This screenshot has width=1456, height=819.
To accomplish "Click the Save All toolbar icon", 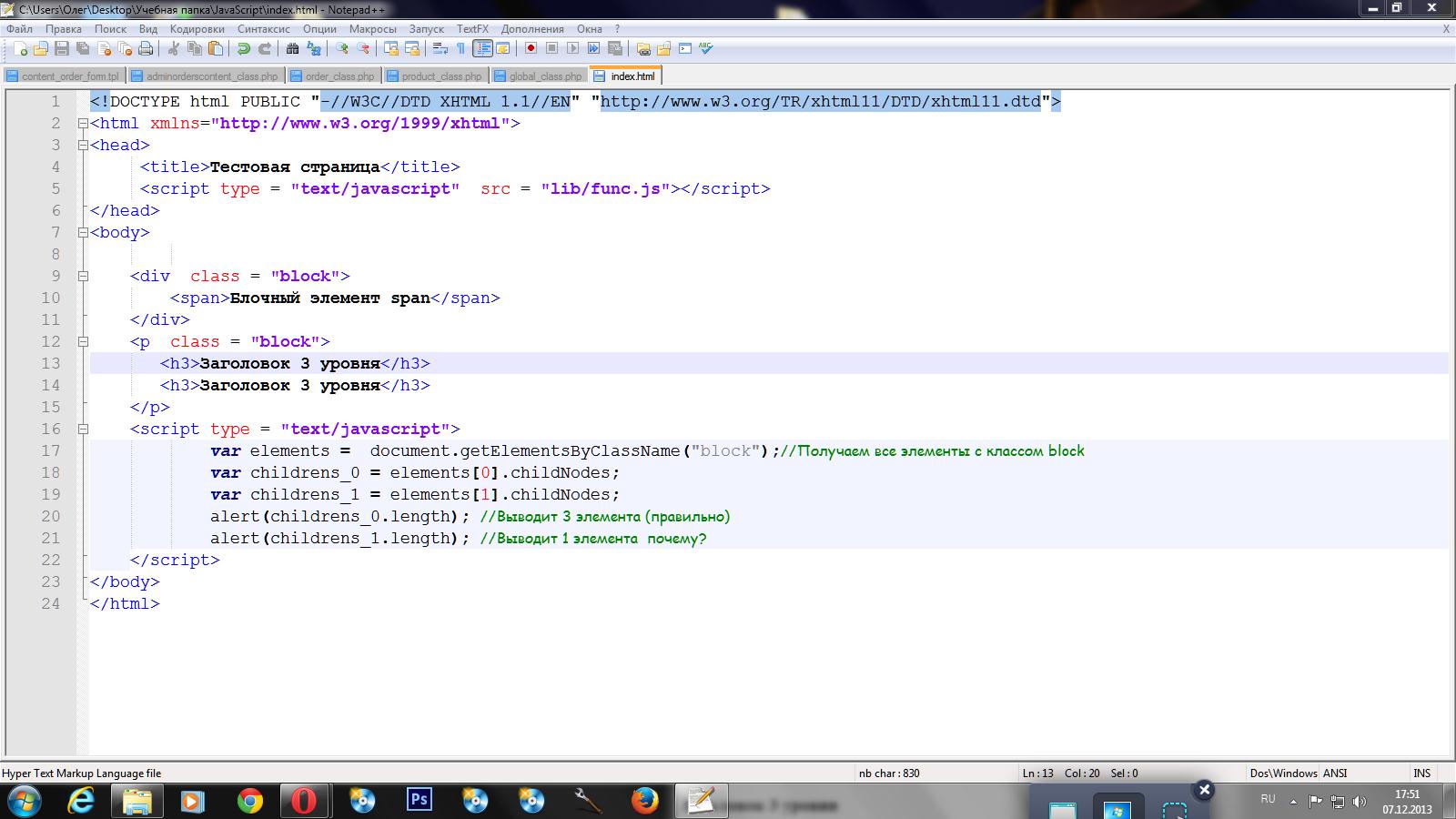I will 83,48.
